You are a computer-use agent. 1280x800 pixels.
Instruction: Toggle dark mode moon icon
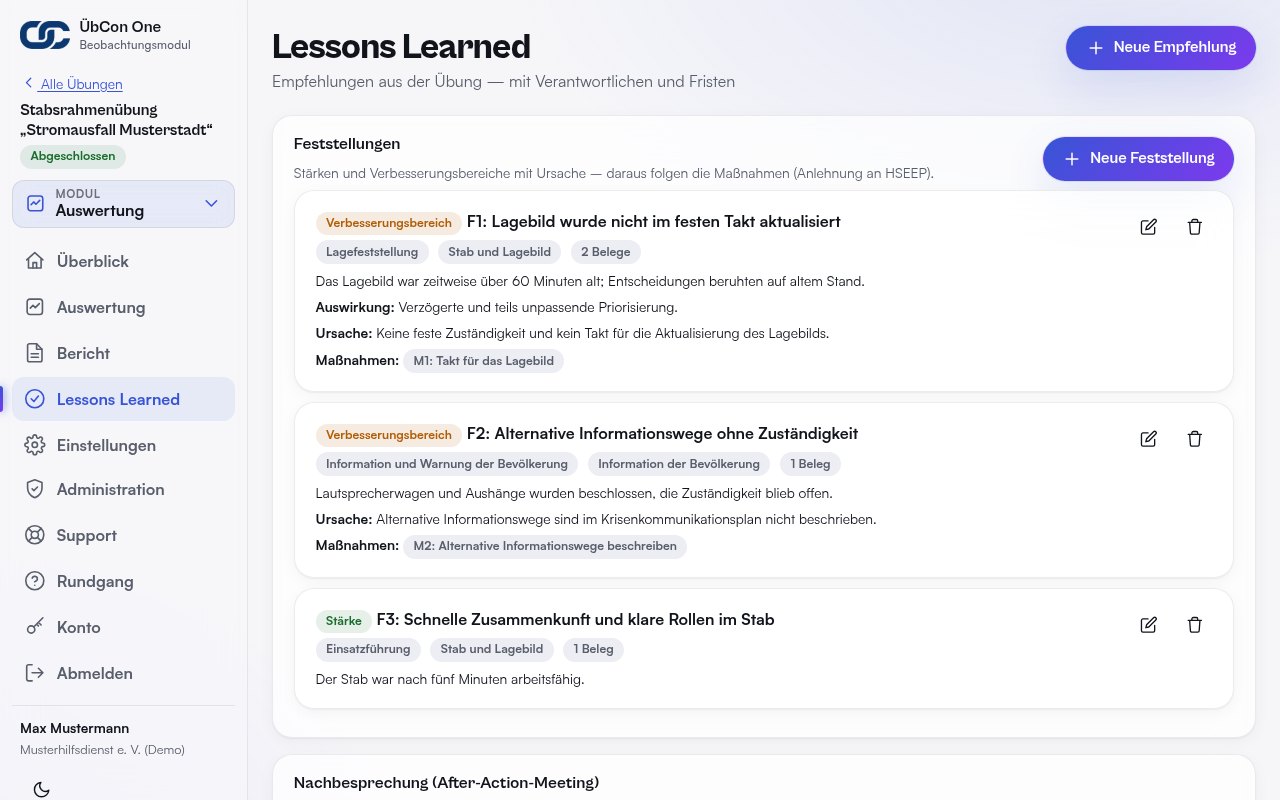tap(41, 790)
